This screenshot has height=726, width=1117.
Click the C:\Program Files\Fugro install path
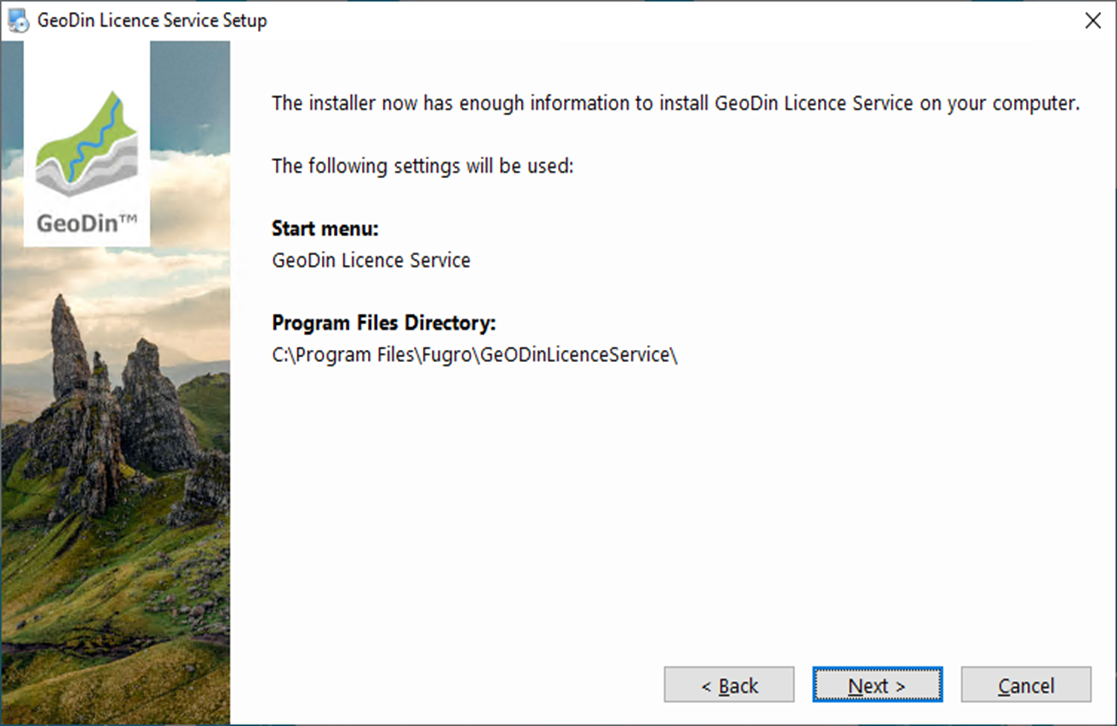tap(475, 354)
